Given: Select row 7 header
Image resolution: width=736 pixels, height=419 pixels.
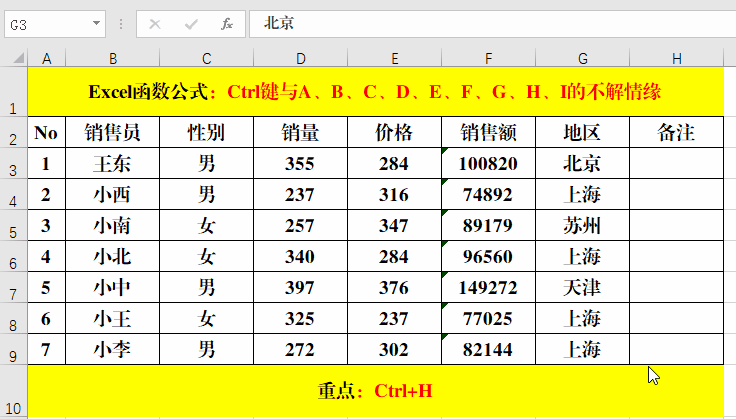Looking at the screenshot, I should coord(14,287).
